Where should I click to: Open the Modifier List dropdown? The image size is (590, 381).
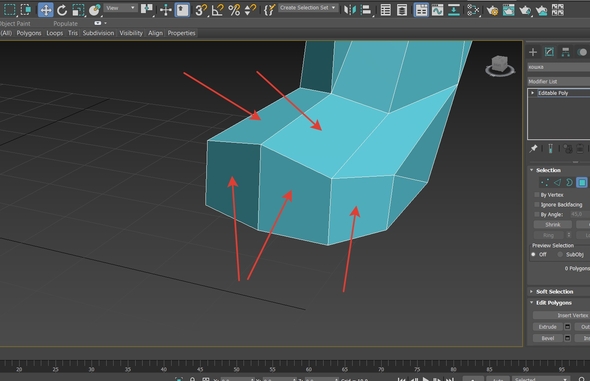558,82
